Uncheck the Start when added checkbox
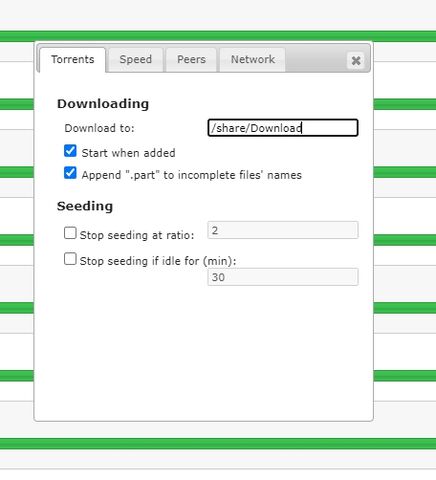Image resolution: width=436 pixels, height=480 pixels. (70, 151)
